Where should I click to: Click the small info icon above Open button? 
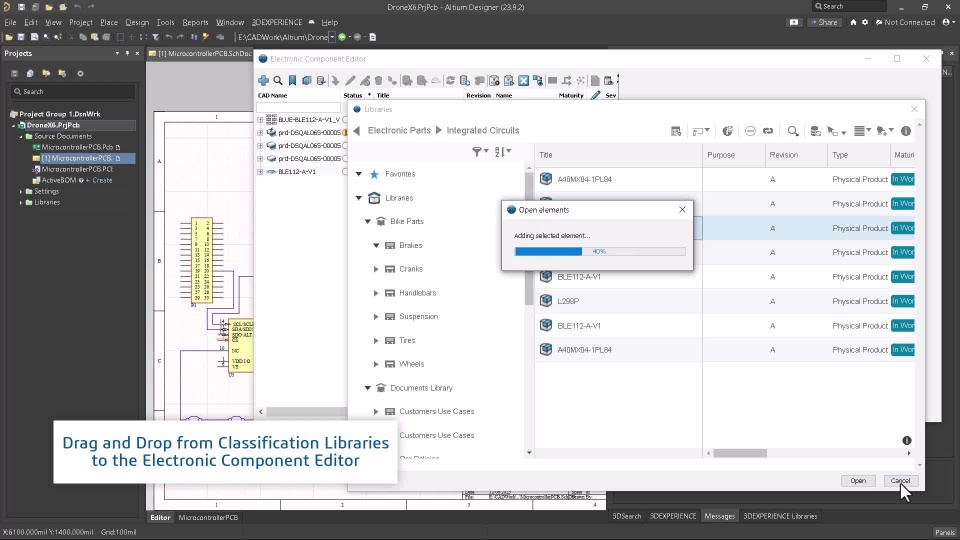coord(907,440)
